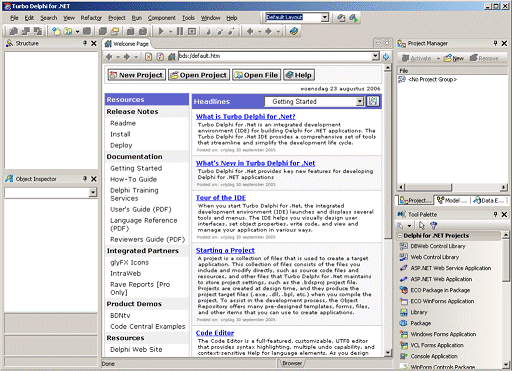Click the Help button on Welcome Page
The image size is (512, 371).
[x=299, y=75]
